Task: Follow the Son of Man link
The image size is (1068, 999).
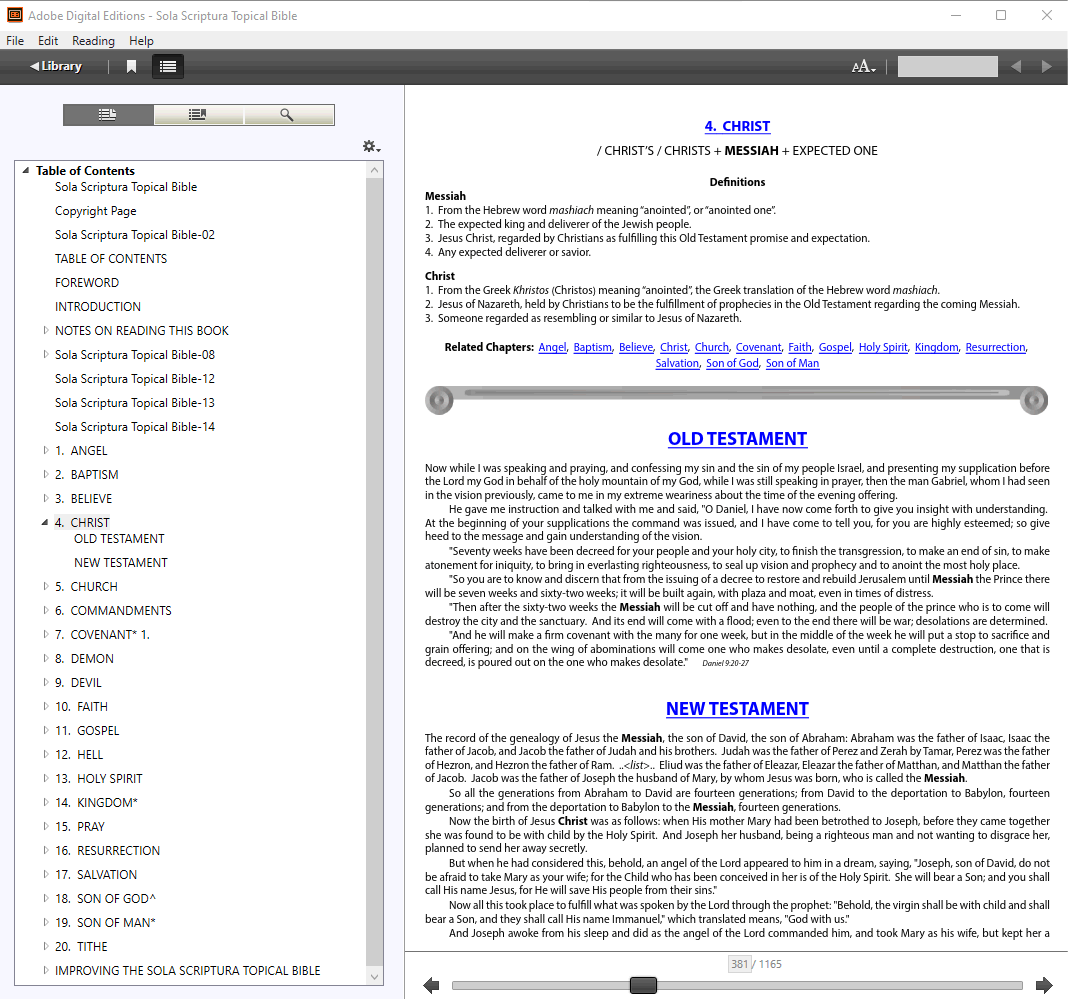Action: click(x=792, y=364)
